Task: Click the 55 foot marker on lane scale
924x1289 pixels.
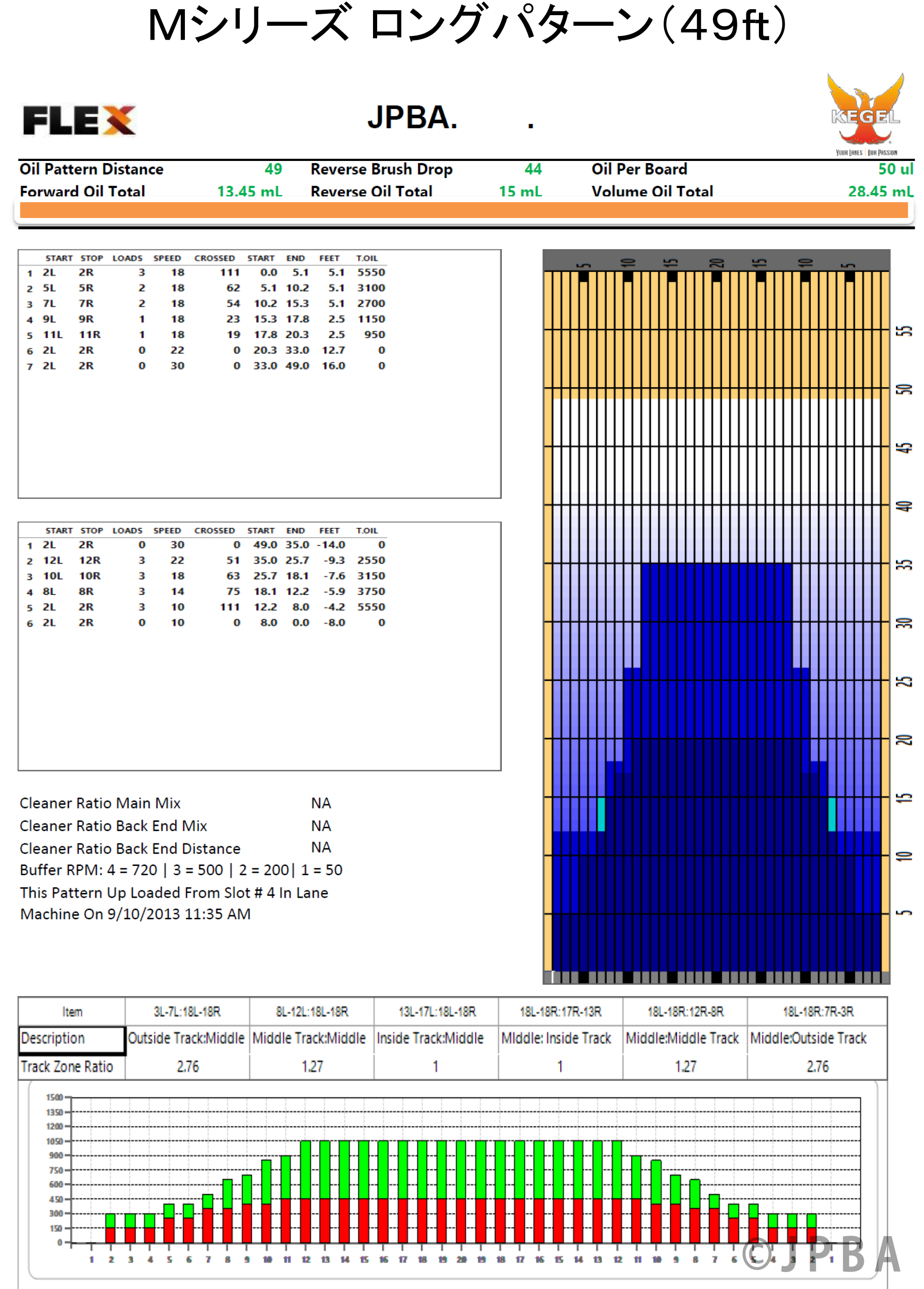Action: pos(904,331)
